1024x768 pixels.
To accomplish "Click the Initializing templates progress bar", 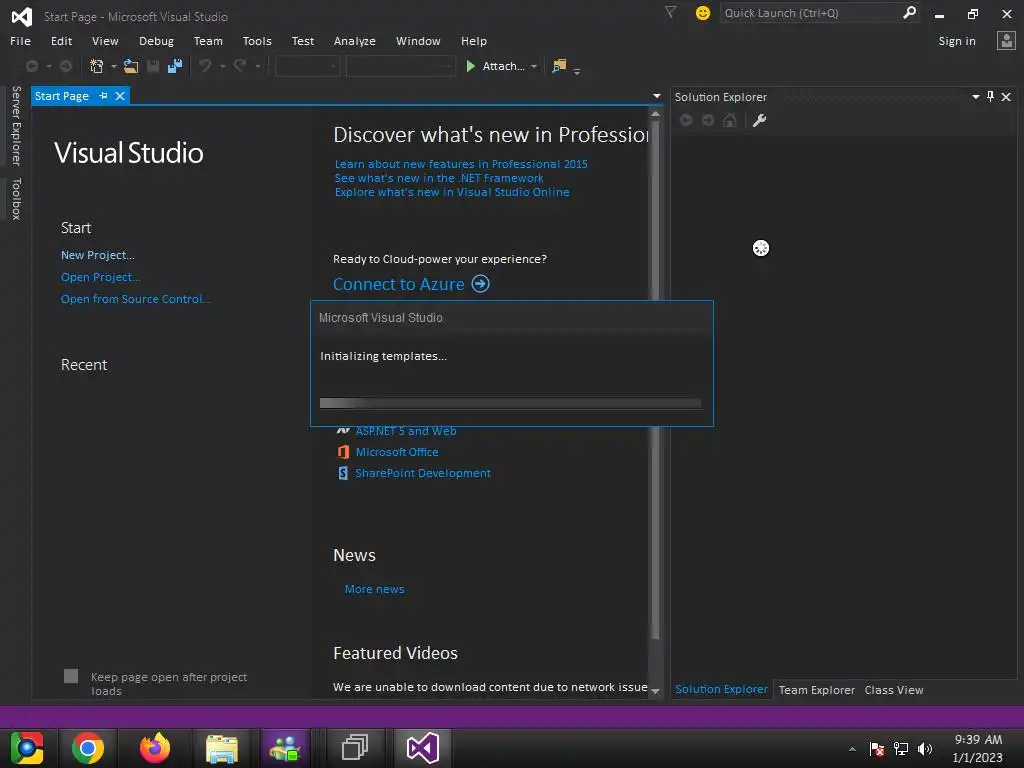I will pos(510,403).
